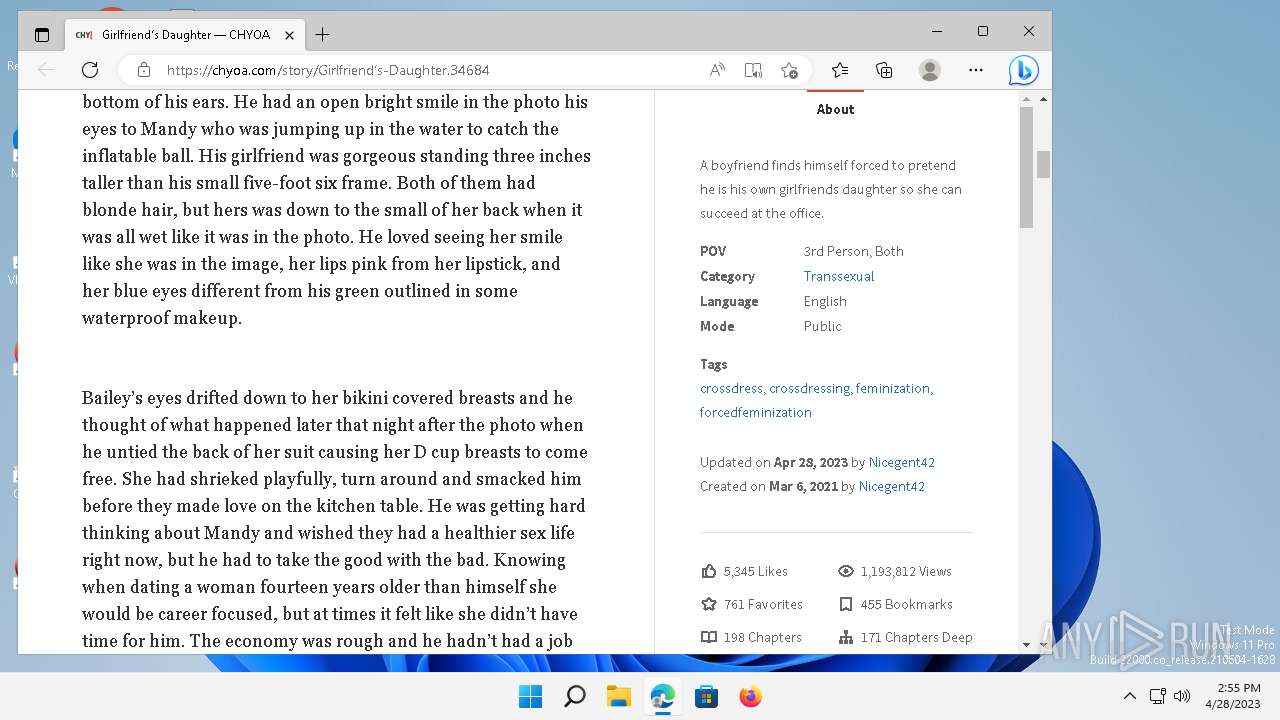Open Microsoft Store from the taskbar
Screen dimensions: 1280x720
[x=706, y=696]
